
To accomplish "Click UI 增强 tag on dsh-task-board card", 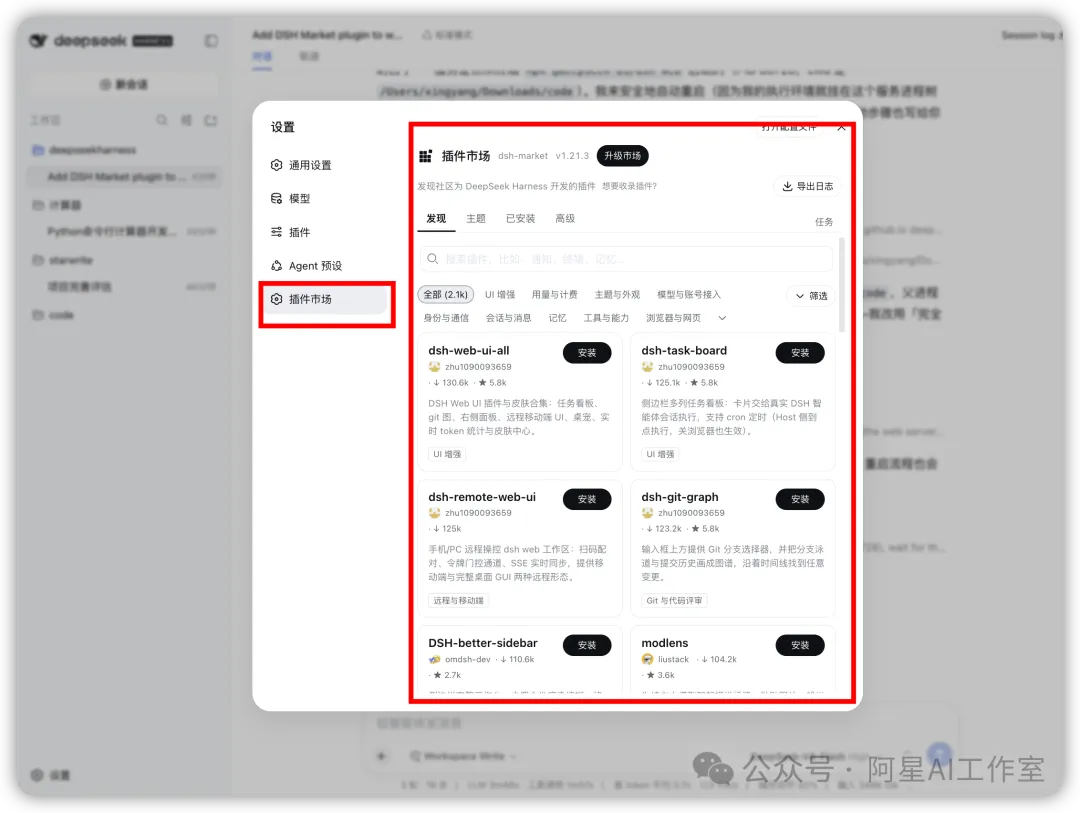I will (661, 455).
